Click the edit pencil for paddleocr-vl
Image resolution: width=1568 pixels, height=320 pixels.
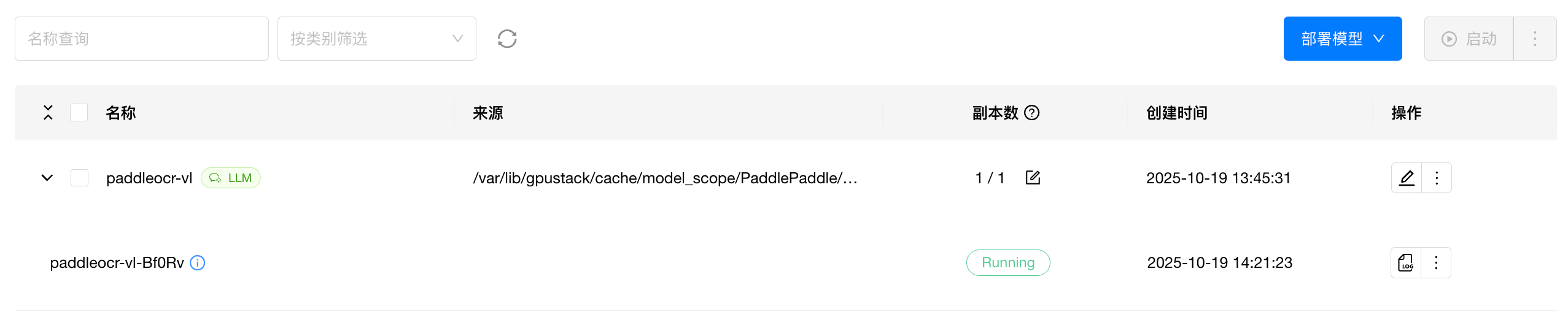(1407, 178)
